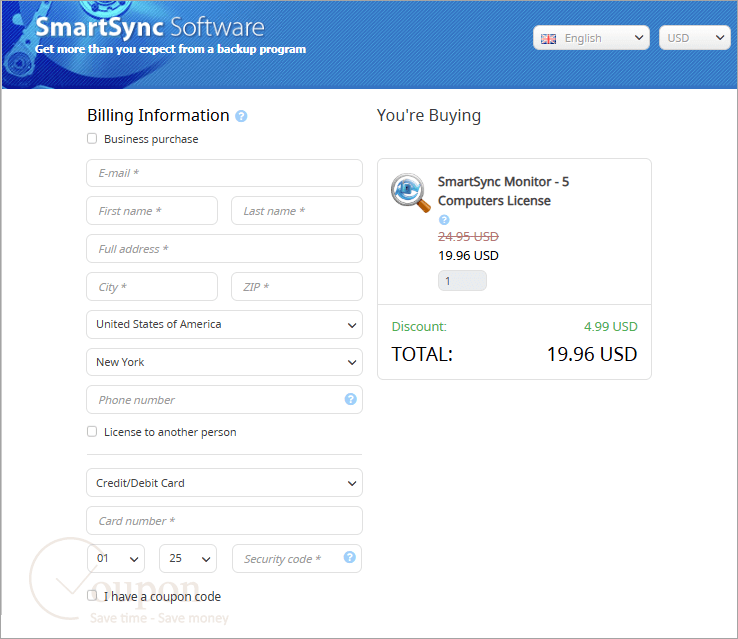Image resolution: width=738 pixels, height=639 pixels.
Task: Click the Full address field
Action: [225, 248]
